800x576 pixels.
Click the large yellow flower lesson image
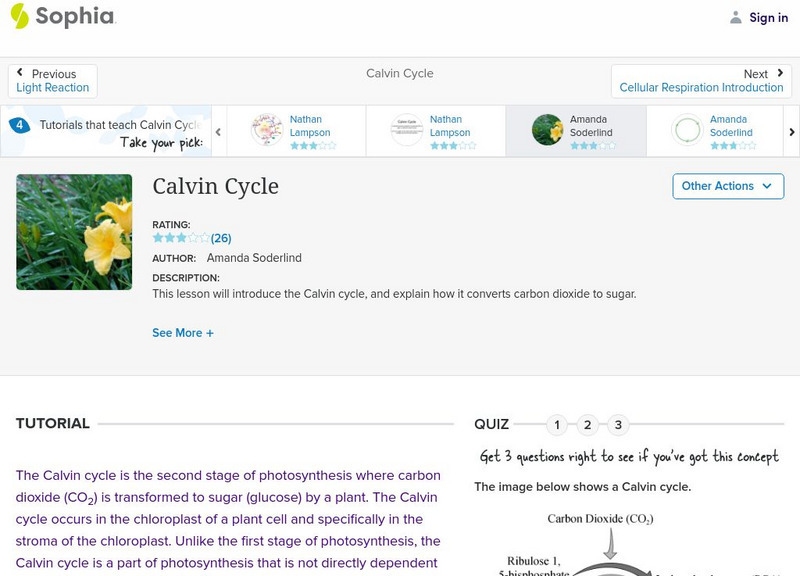[x=74, y=232]
